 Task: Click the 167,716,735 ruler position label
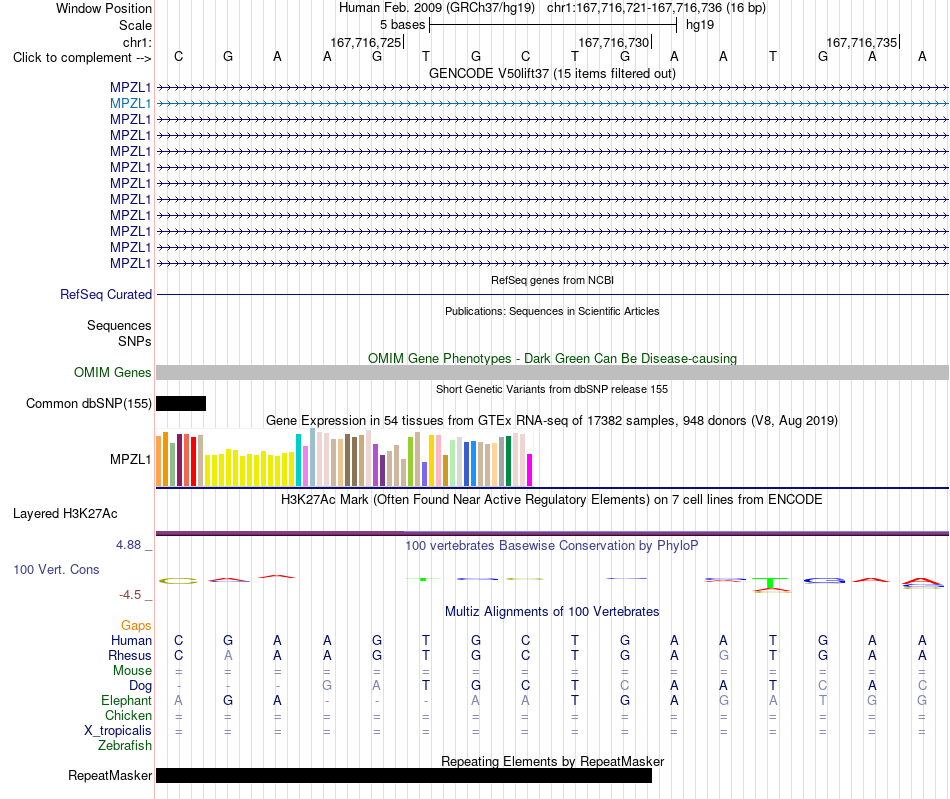(x=862, y=42)
